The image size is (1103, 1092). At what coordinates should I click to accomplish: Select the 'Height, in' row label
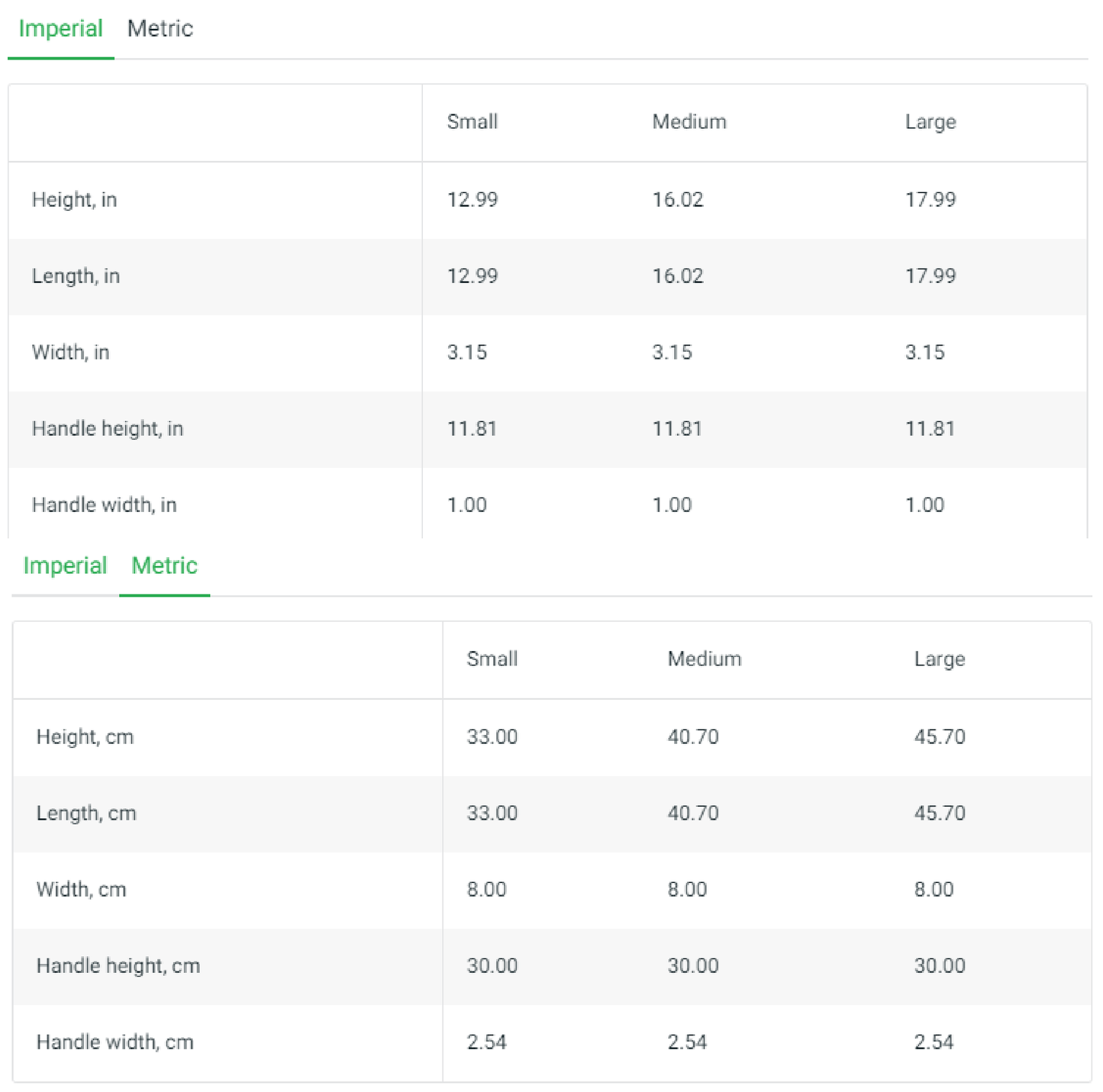(74, 200)
